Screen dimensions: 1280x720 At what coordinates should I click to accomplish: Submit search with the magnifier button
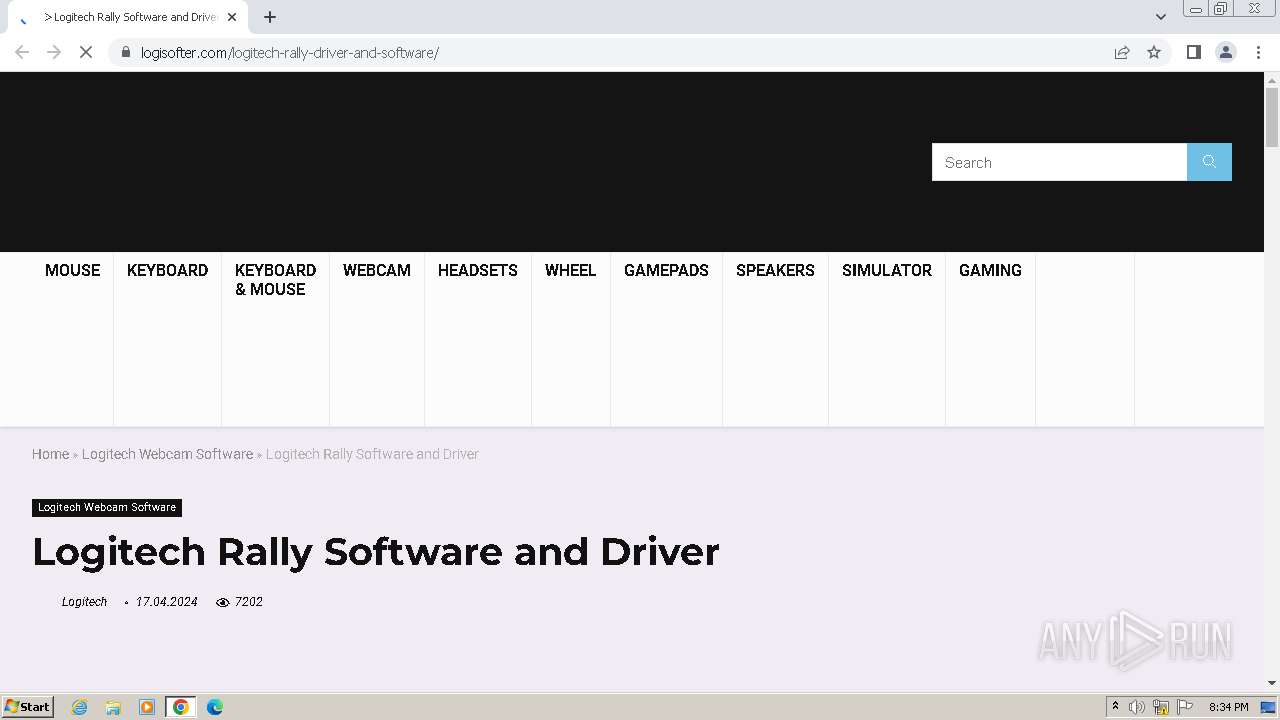[x=1209, y=162]
